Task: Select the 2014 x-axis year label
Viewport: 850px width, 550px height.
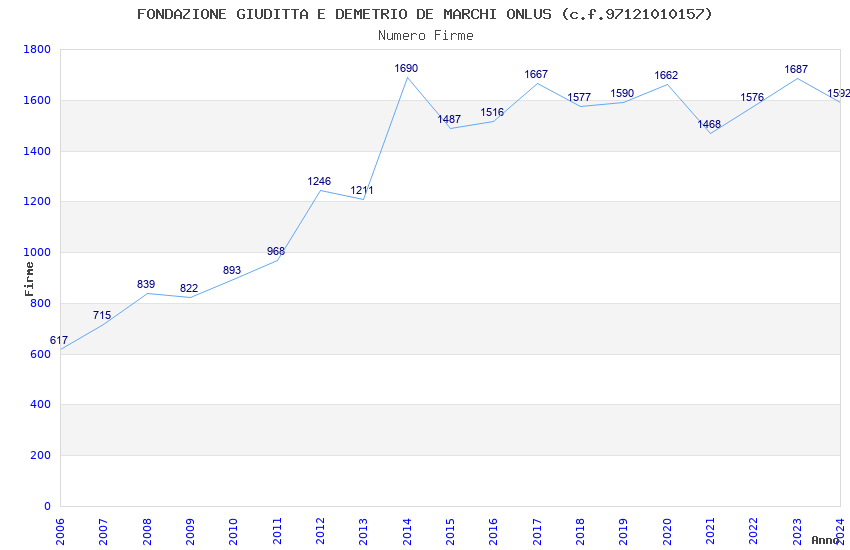Action: coord(407,532)
